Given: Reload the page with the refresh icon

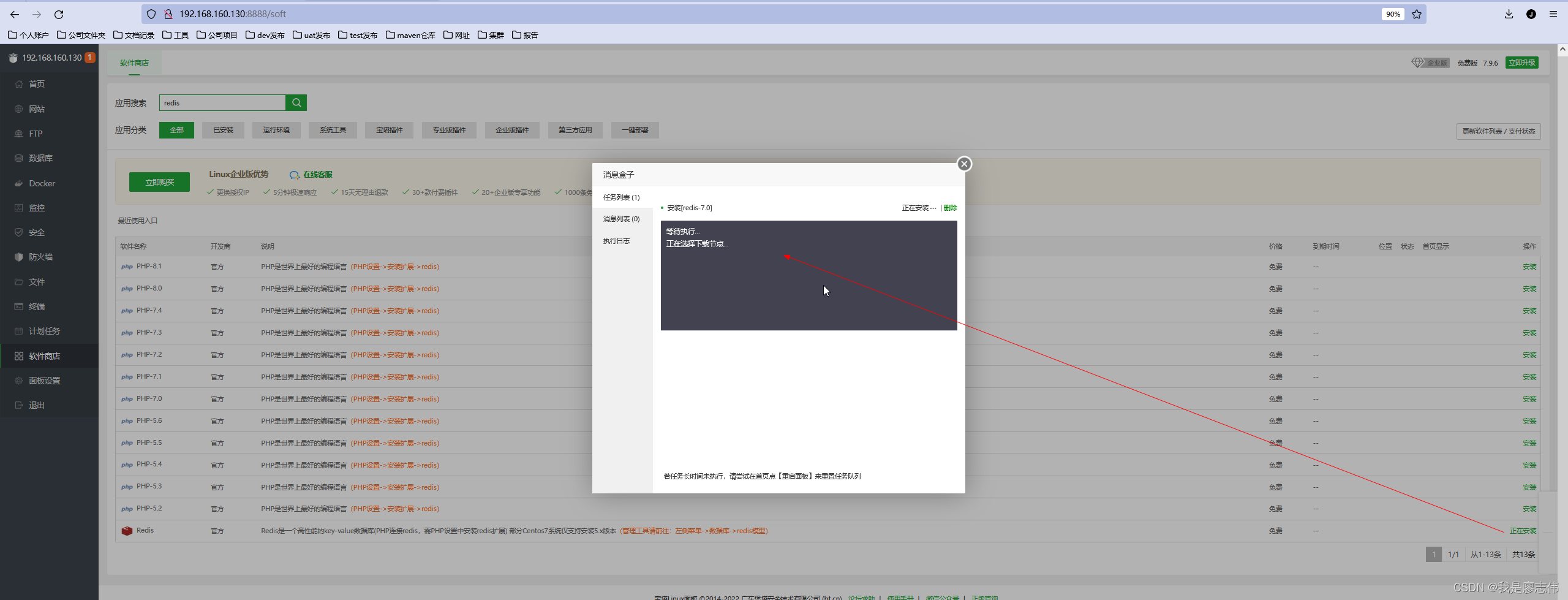Looking at the screenshot, I should pyautogui.click(x=59, y=14).
